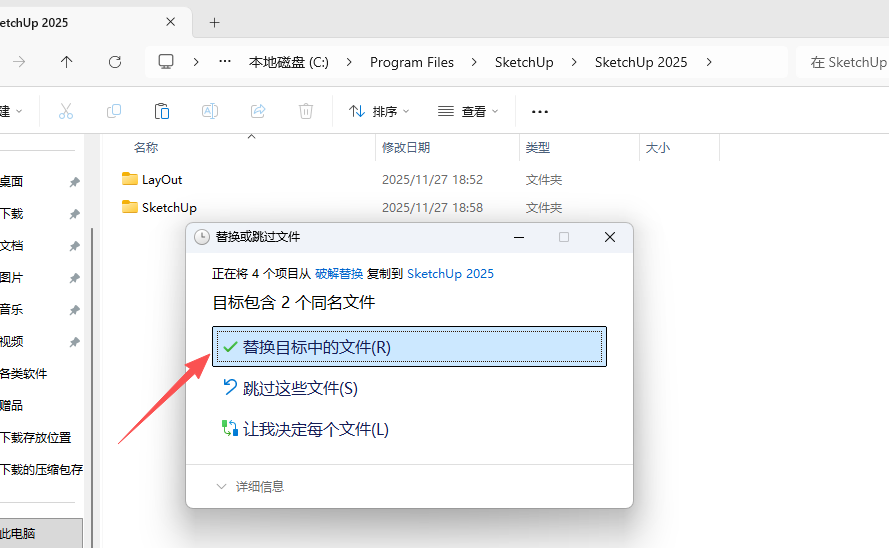This screenshot has width=889, height=548.
Task: Click the 破解替换 source folder link
Action: tap(339, 274)
